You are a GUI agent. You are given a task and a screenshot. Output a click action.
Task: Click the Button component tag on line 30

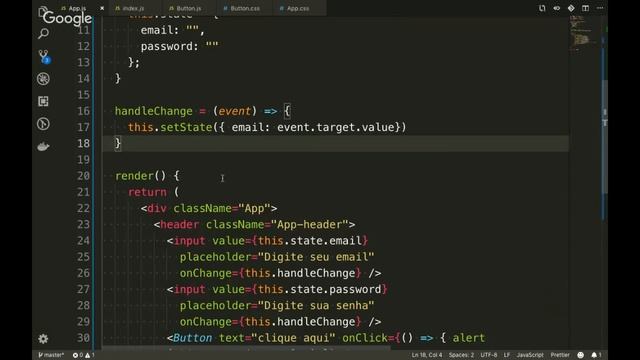193,338
